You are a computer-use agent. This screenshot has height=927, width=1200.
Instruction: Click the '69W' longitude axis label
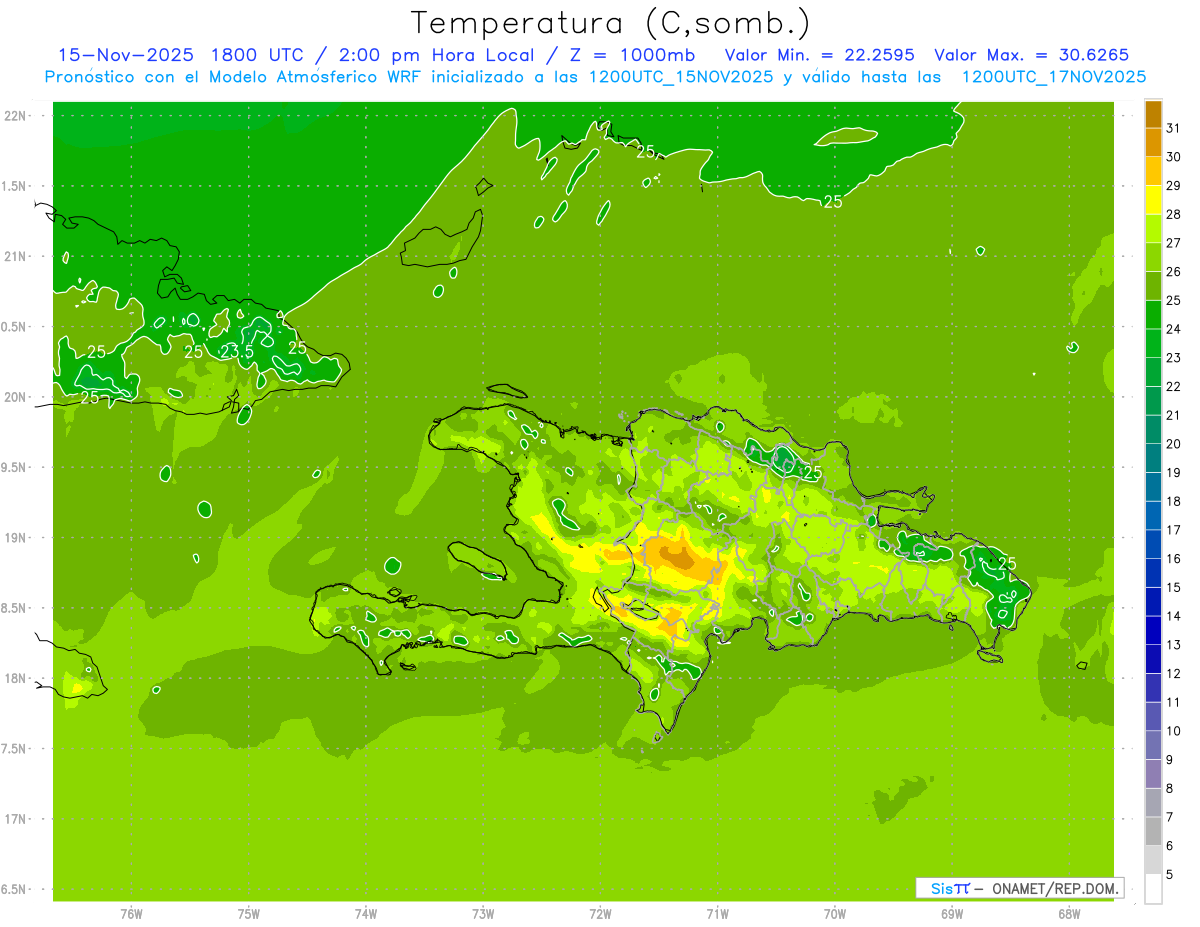pos(952,913)
